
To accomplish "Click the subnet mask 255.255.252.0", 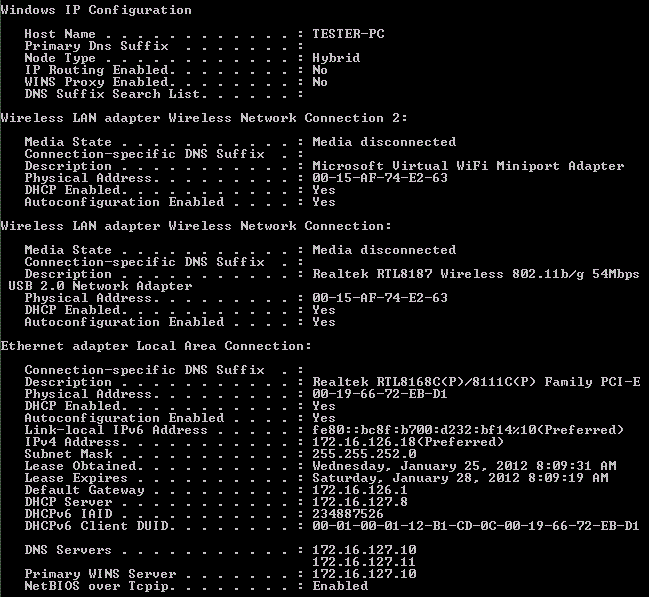I will click(364, 454).
